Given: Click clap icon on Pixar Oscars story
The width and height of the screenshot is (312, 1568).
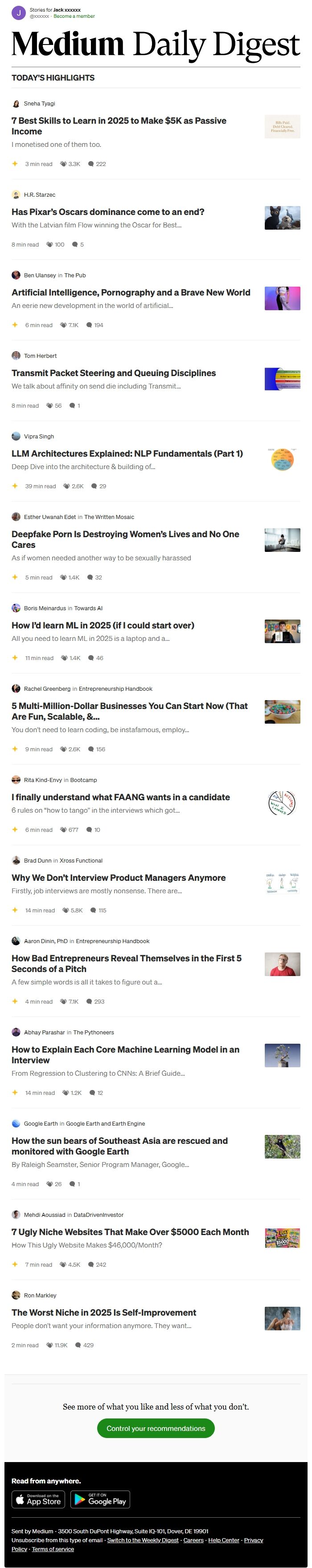Looking at the screenshot, I should pos(49,245).
